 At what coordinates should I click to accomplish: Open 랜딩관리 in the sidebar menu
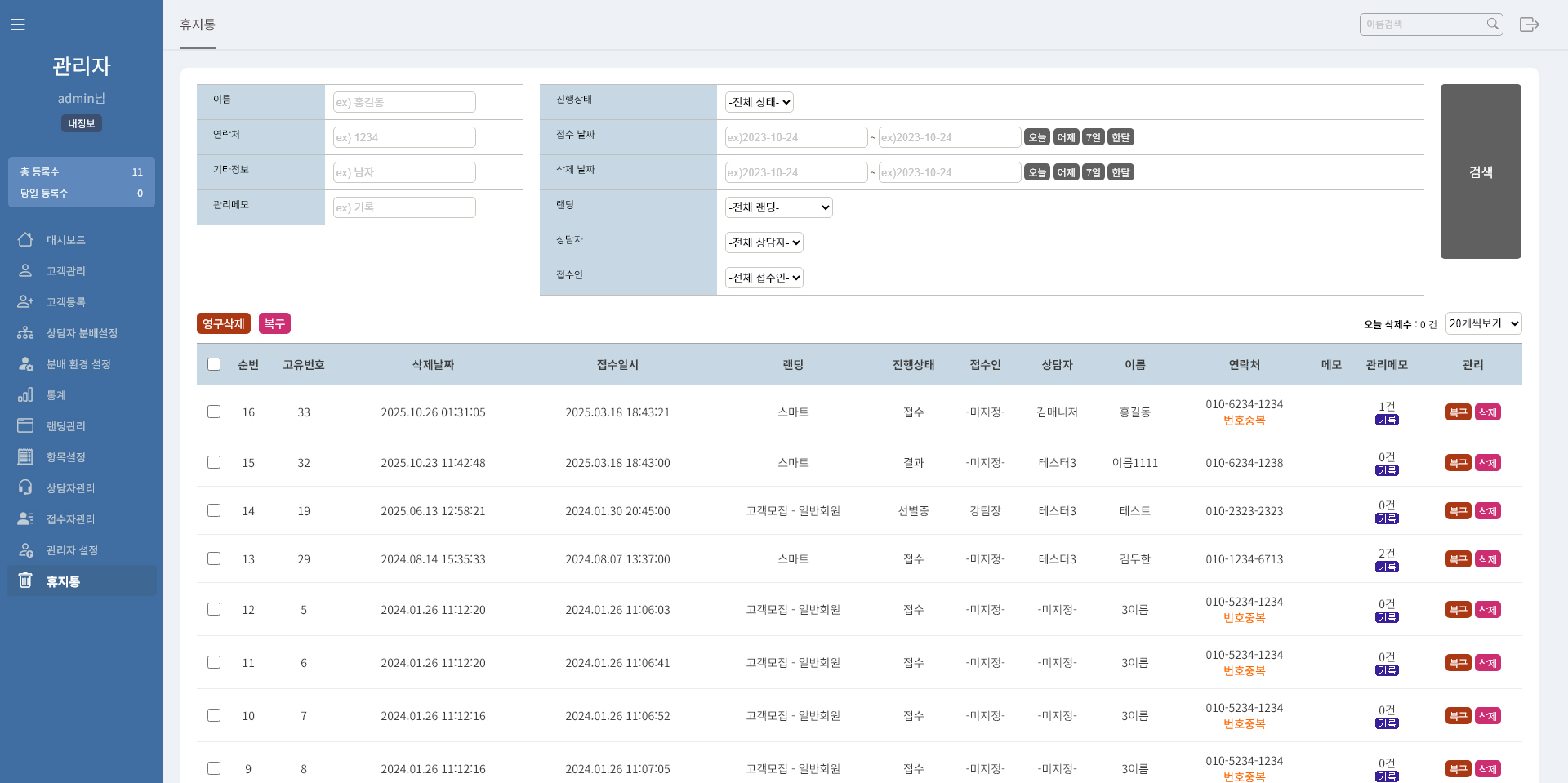[65, 425]
